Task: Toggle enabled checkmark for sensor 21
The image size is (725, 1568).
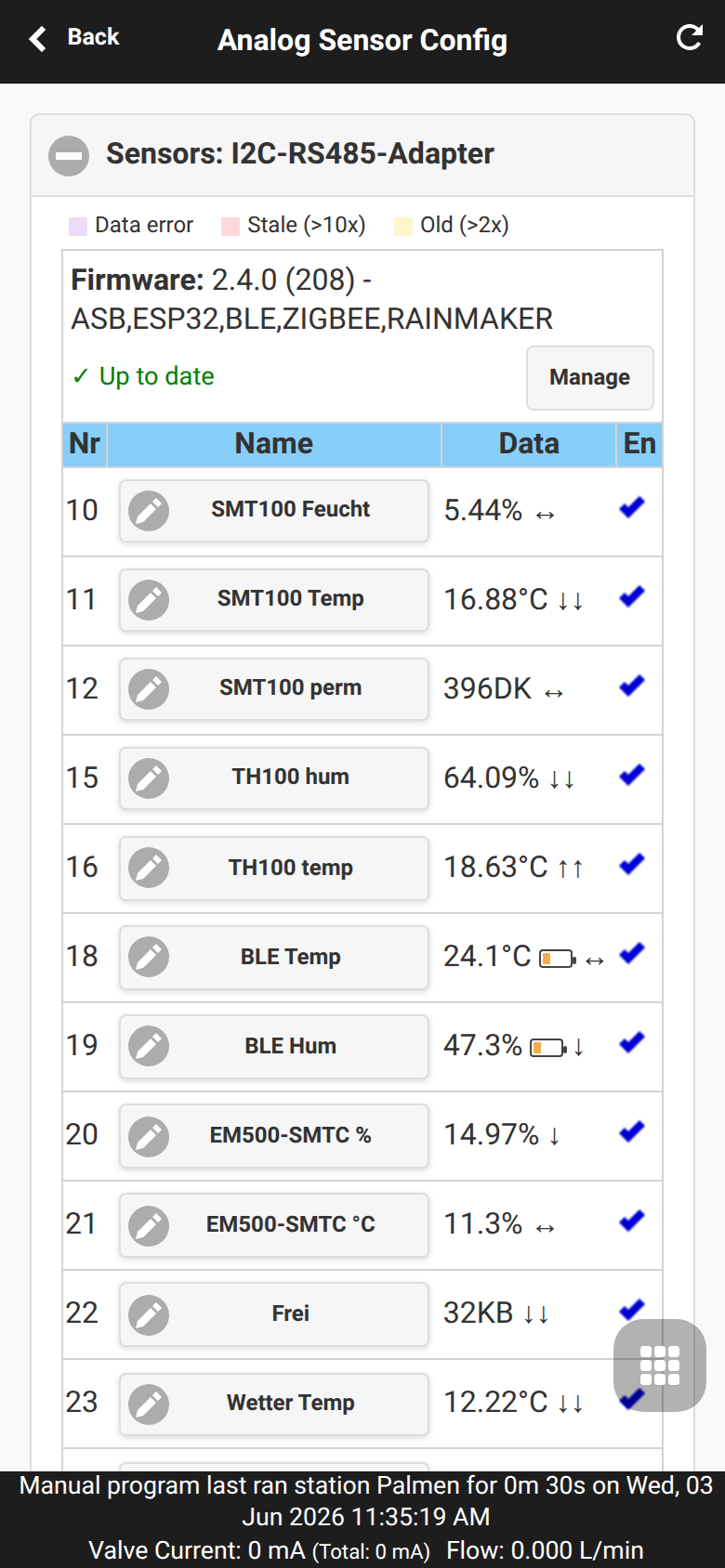Action: tap(632, 1221)
